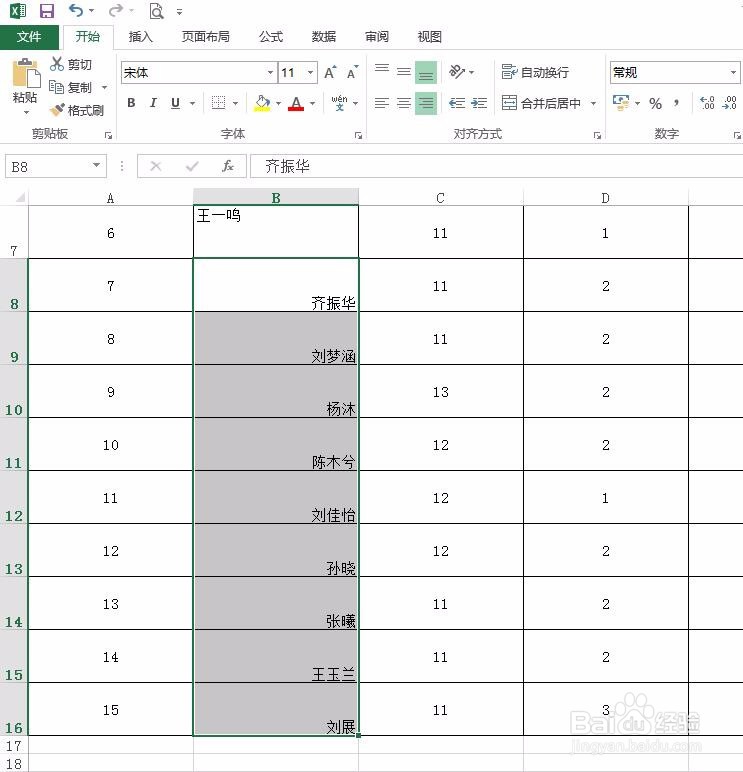The width and height of the screenshot is (743, 772).
Task: Expand the 粘贴 paste options arrow
Action: (26, 113)
